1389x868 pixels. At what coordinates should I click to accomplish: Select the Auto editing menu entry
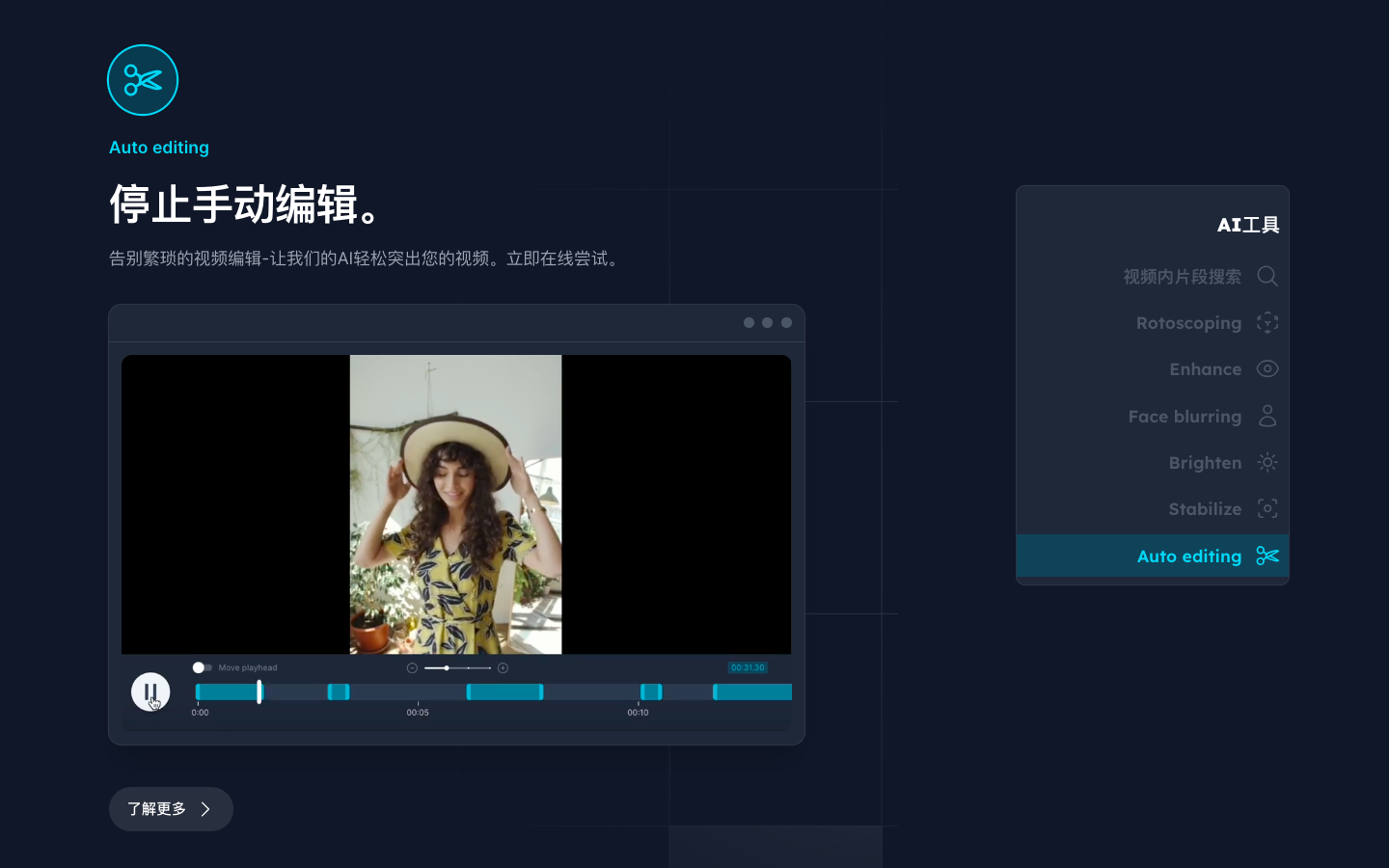click(x=1188, y=556)
